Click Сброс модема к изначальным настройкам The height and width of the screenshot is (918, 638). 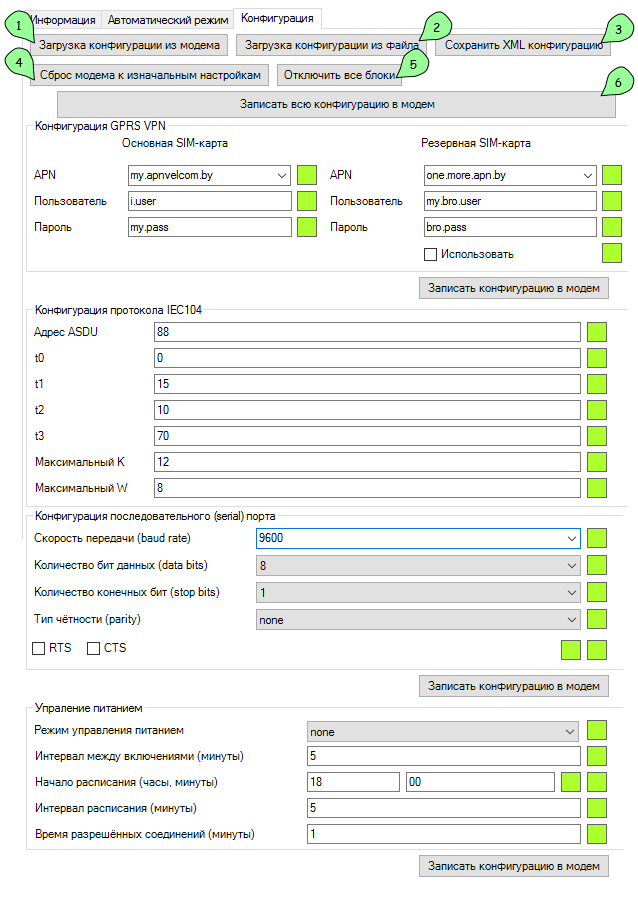coord(150,75)
